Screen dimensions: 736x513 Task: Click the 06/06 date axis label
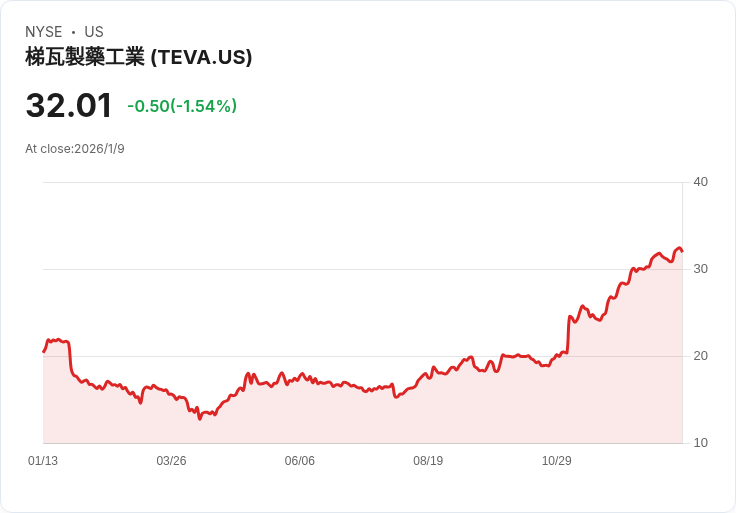click(x=299, y=461)
